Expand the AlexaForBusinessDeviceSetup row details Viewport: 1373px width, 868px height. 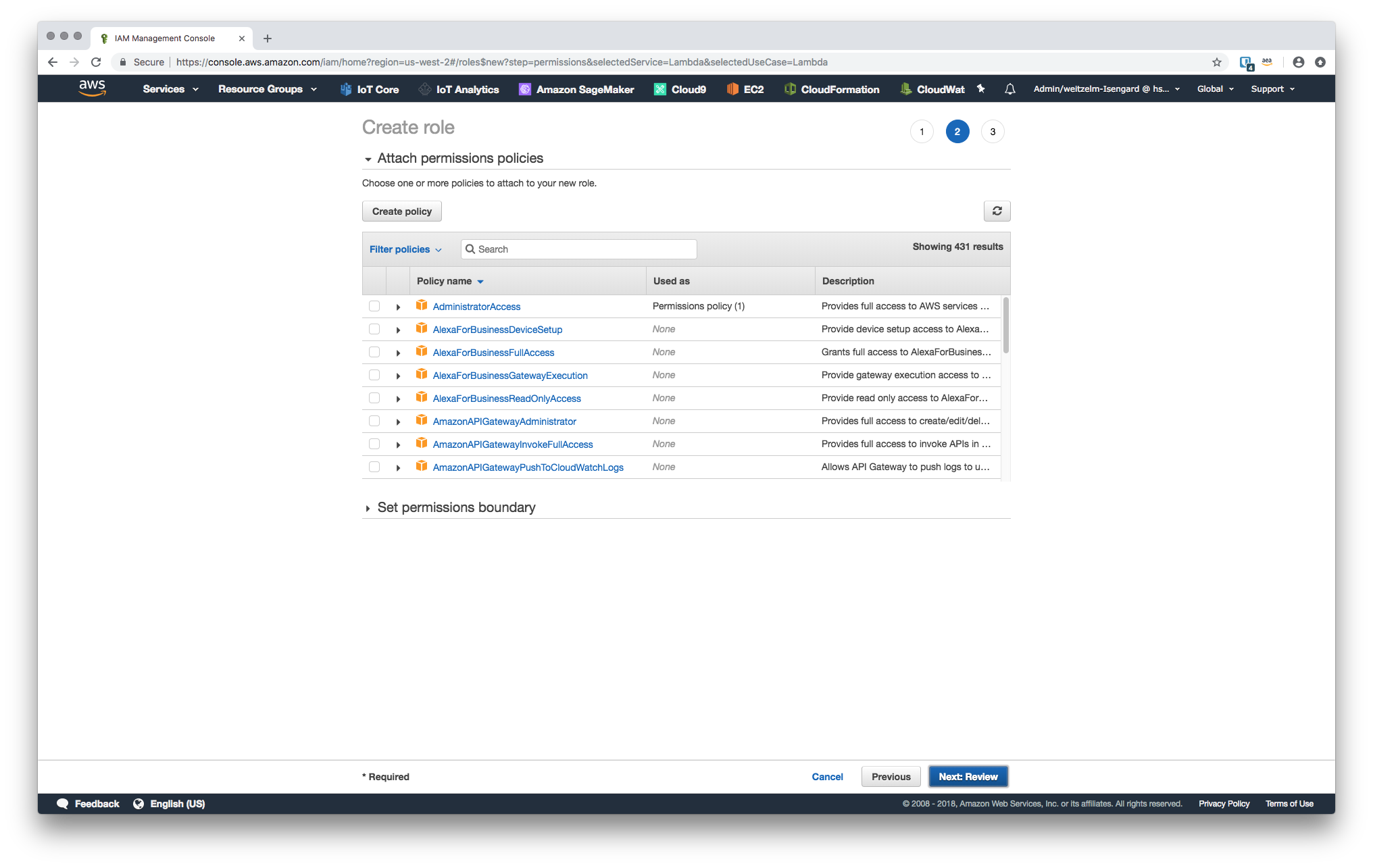398,330
